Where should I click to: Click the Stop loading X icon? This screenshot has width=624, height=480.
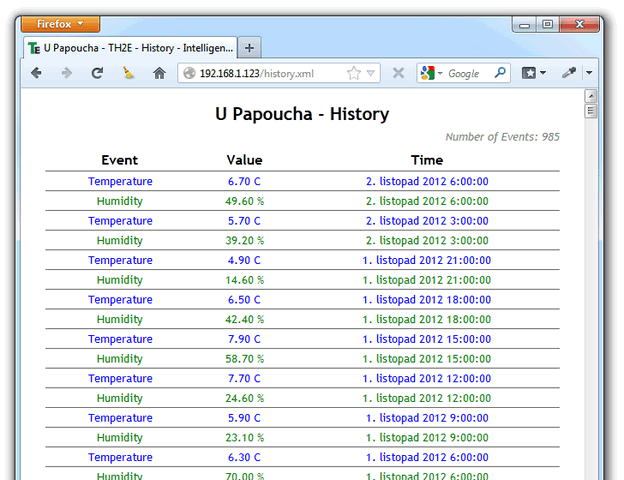398,73
